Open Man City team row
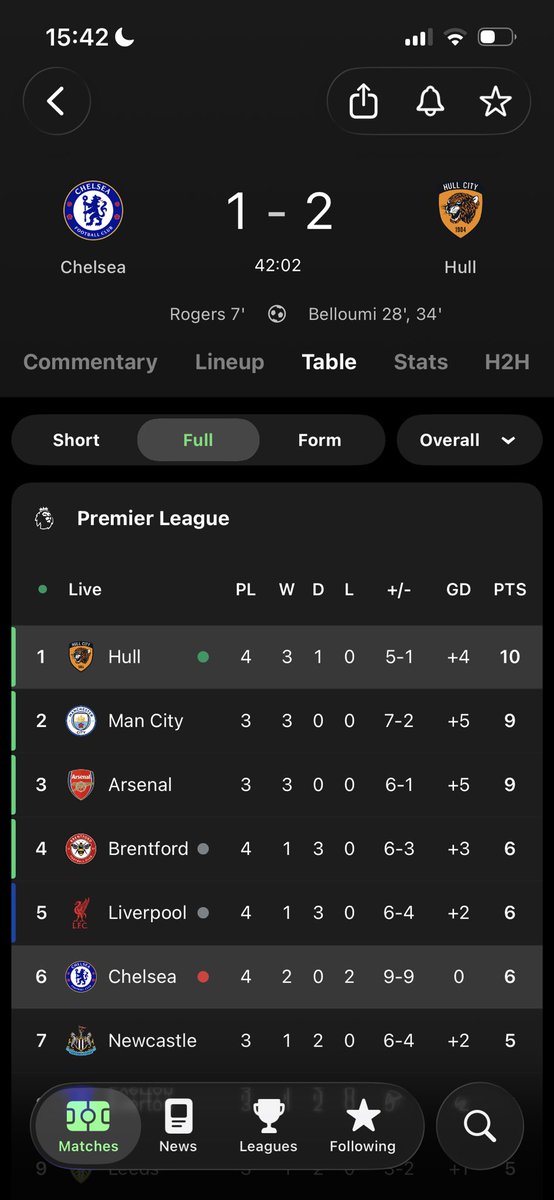The height and width of the screenshot is (1200, 554). (x=277, y=721)
